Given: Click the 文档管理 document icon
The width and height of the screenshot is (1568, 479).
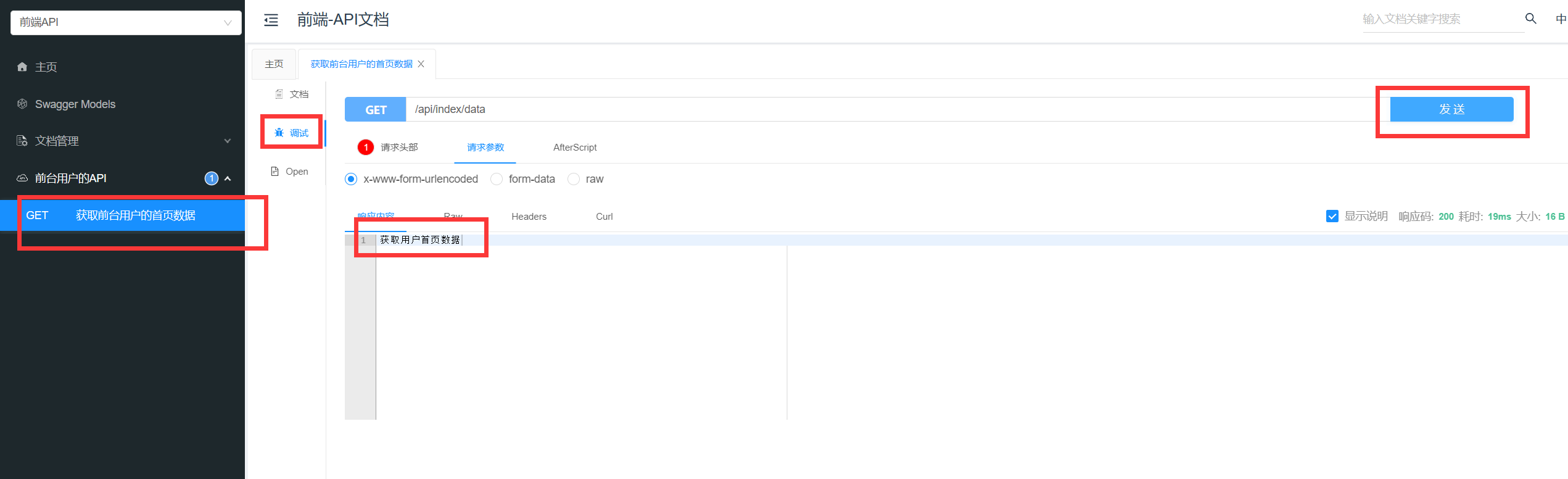Looking at the screenshot, I should click(22, 141).
